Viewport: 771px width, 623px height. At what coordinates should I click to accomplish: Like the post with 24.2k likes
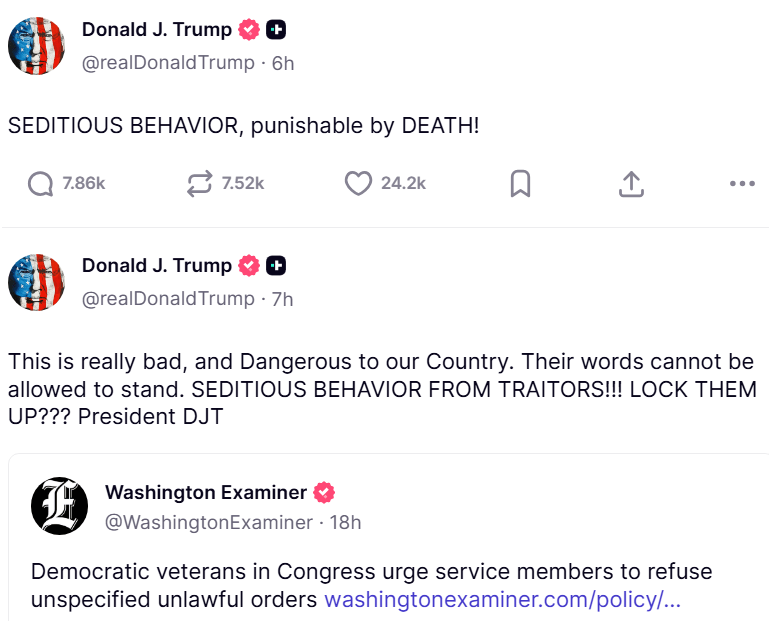358,184
